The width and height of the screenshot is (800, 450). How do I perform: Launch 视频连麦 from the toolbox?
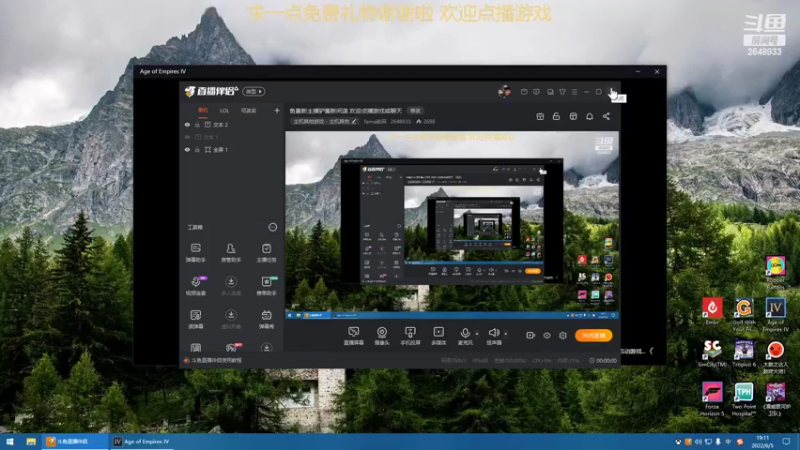195,286
